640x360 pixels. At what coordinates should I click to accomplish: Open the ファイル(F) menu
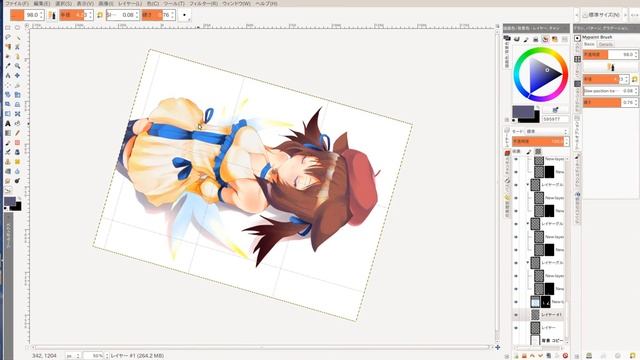pos(16,3)
